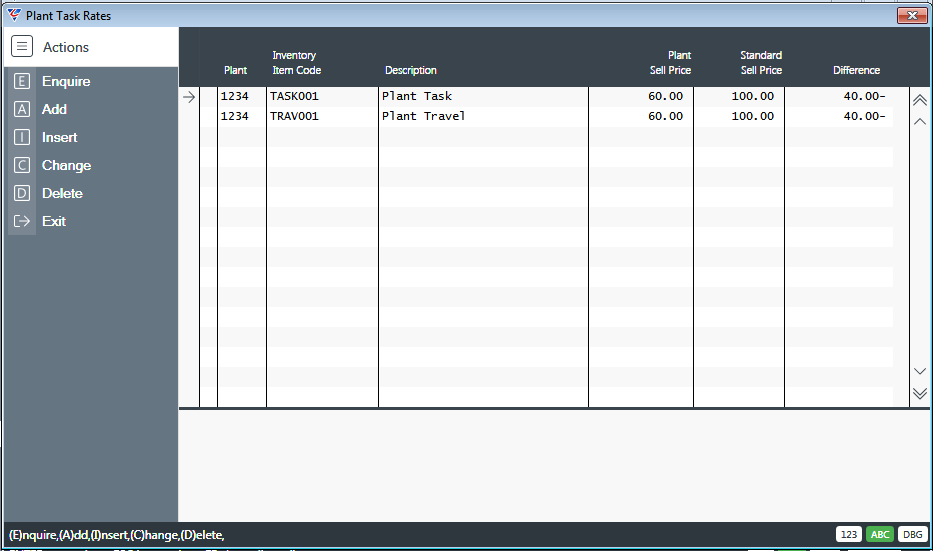Close the Plant Task Rates window

pyautogui.click(x=912, y=16)
